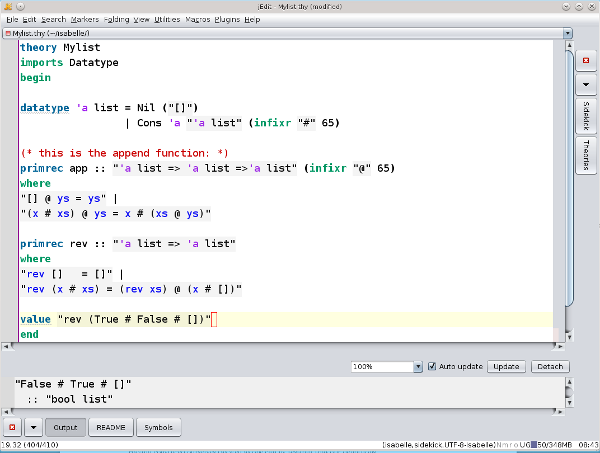This screenshot has height=453, width=600.
Task: Click the editor vertical scrollbar track
Action: 567,200
